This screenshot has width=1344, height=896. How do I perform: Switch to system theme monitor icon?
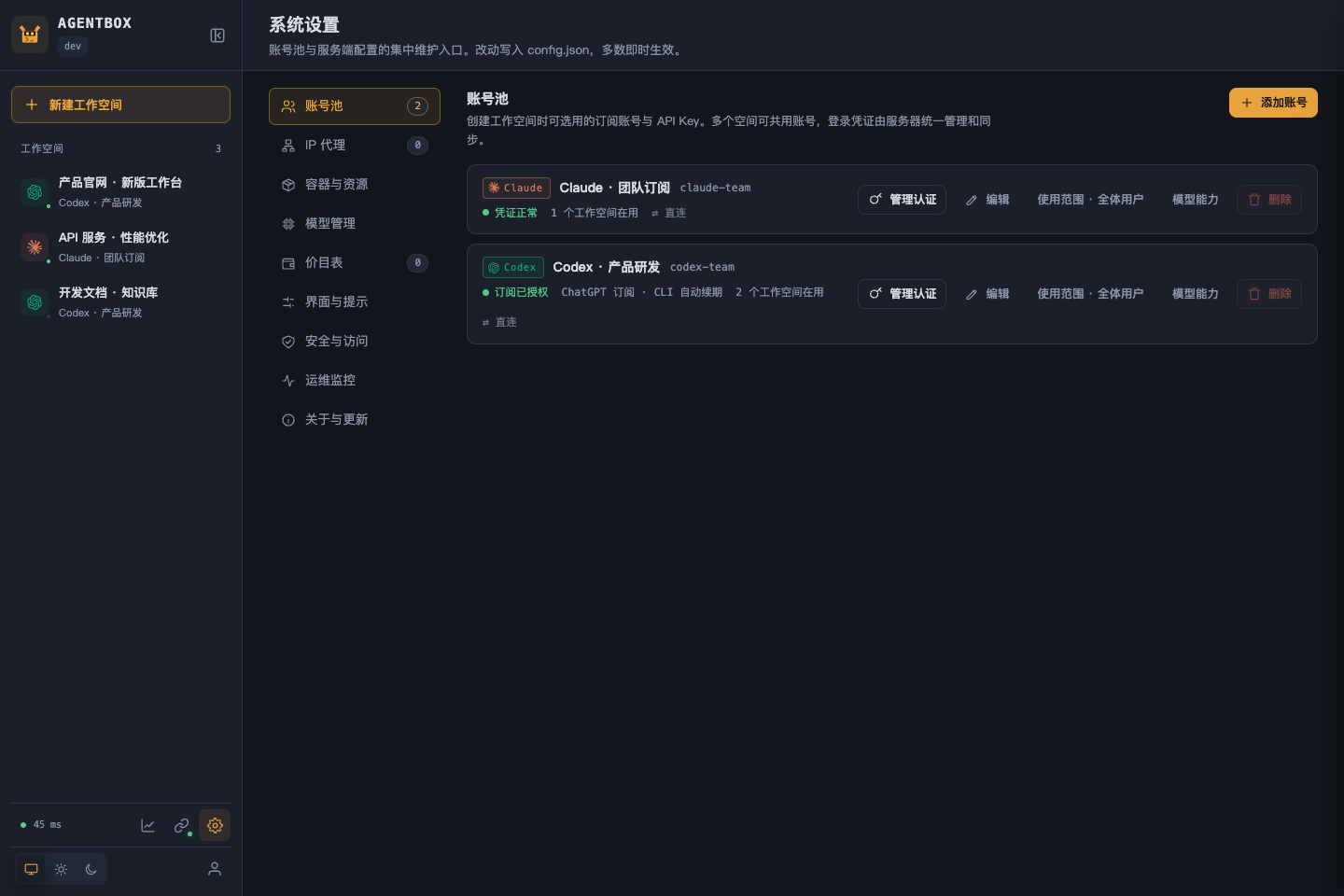coord(32,869)
